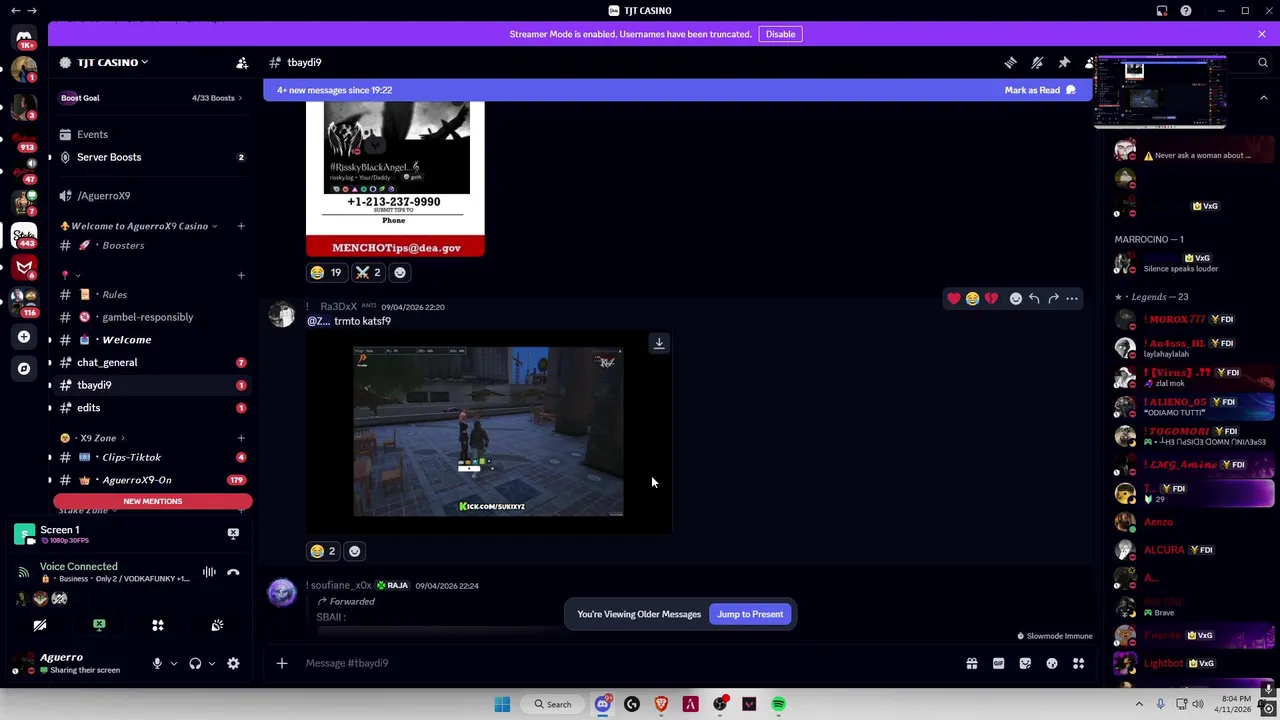Open the soundboard icon
Image resolution: width=1280 pixels, height=720 pixels.
click(217, 625)
